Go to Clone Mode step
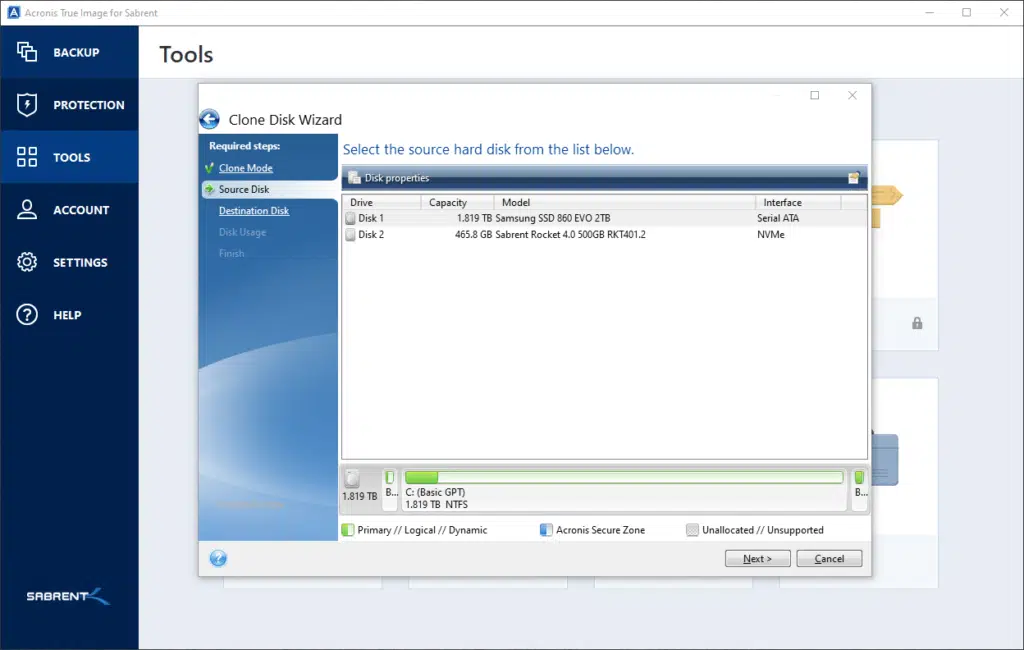Screen dimensions: 1024x650 coord(246,168)
